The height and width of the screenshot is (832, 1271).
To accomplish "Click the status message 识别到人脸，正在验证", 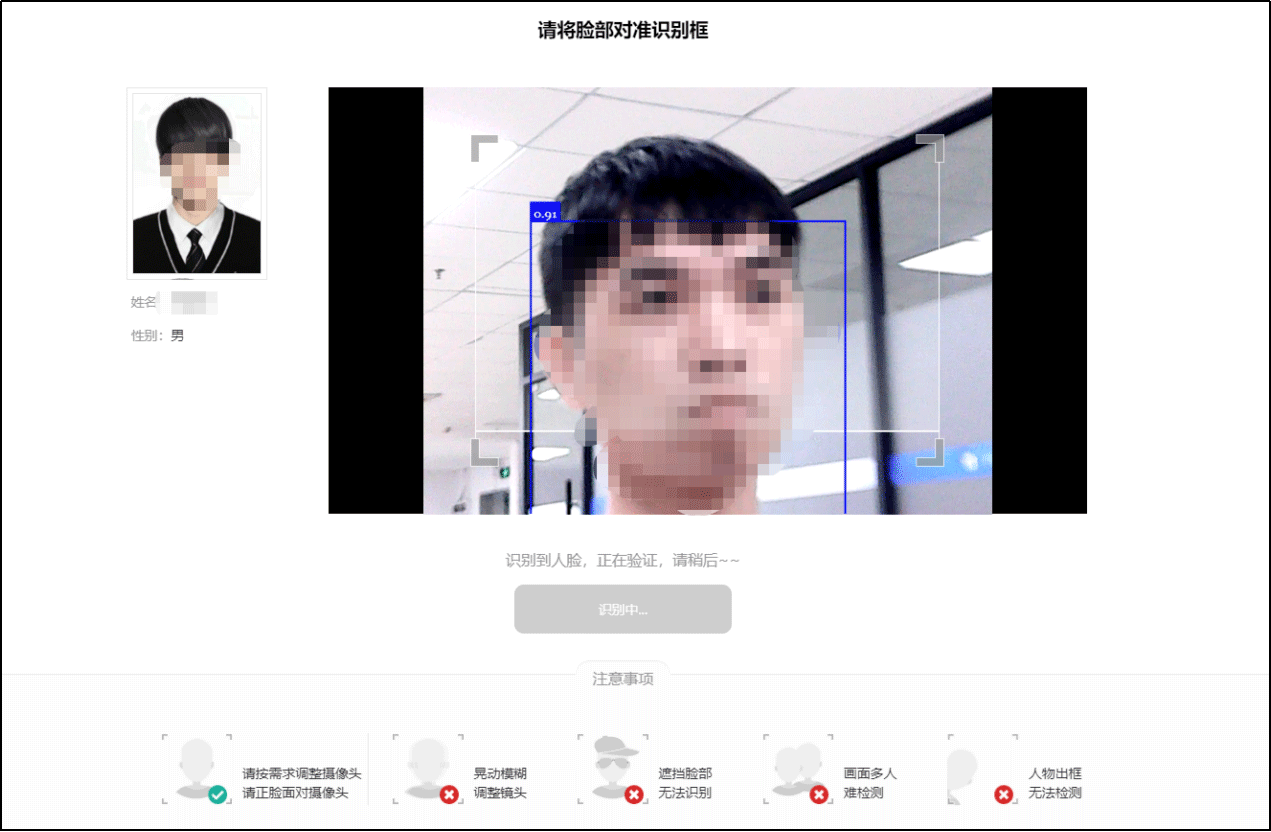I will (x=622, y=560).
